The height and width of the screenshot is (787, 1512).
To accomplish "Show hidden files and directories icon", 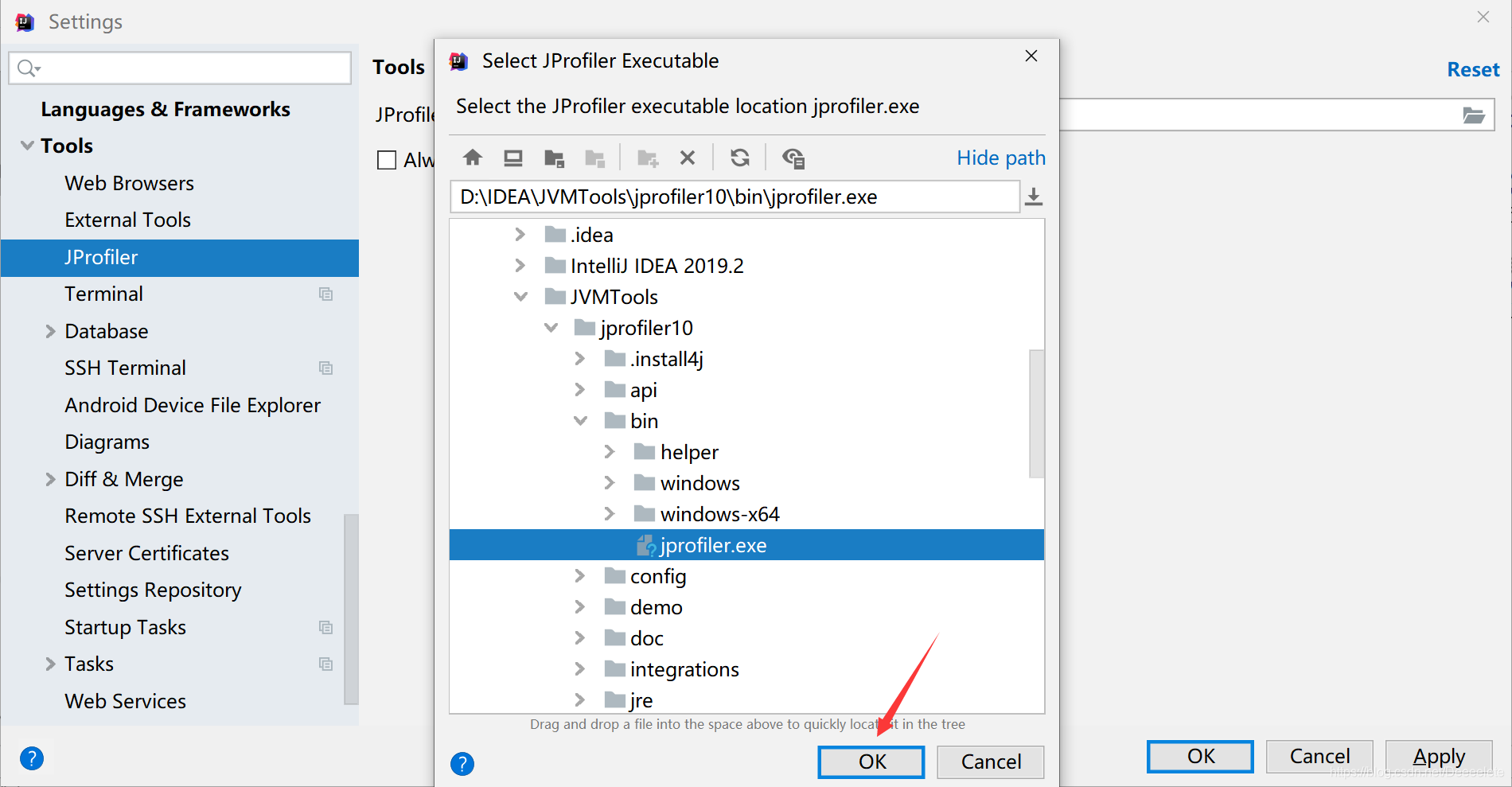I will [x=793, y=158].
